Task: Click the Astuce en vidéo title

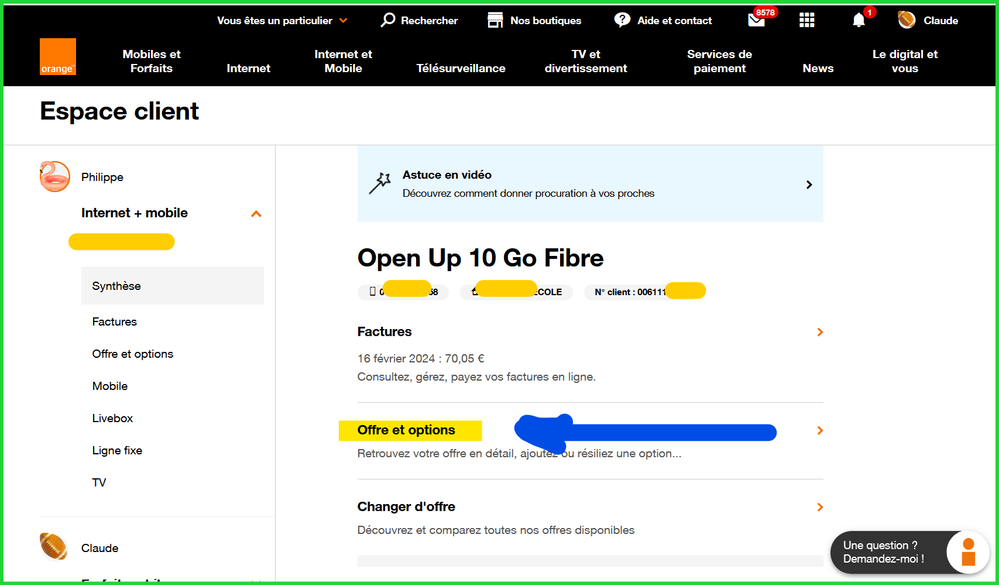Action: (x=447, y=175)
